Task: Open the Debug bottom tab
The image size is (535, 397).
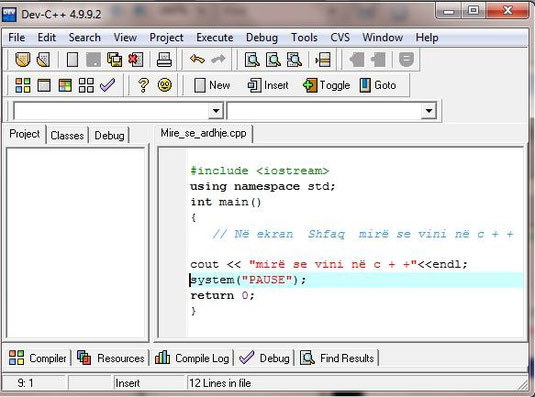Action: pos(264,358)
